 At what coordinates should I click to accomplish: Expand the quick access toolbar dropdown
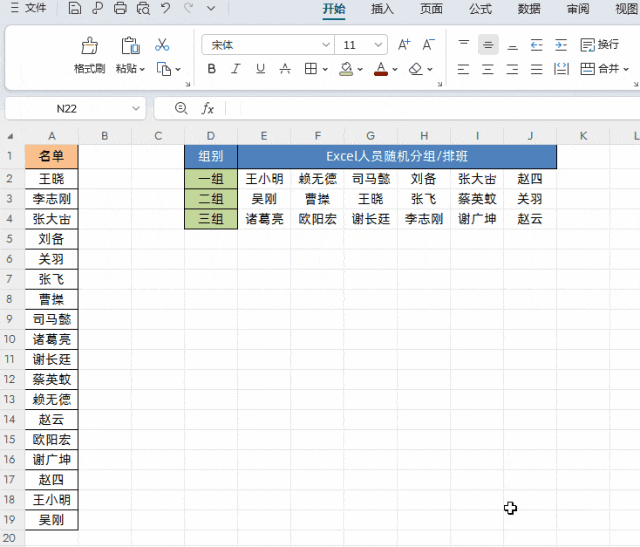tap(211, 8)
